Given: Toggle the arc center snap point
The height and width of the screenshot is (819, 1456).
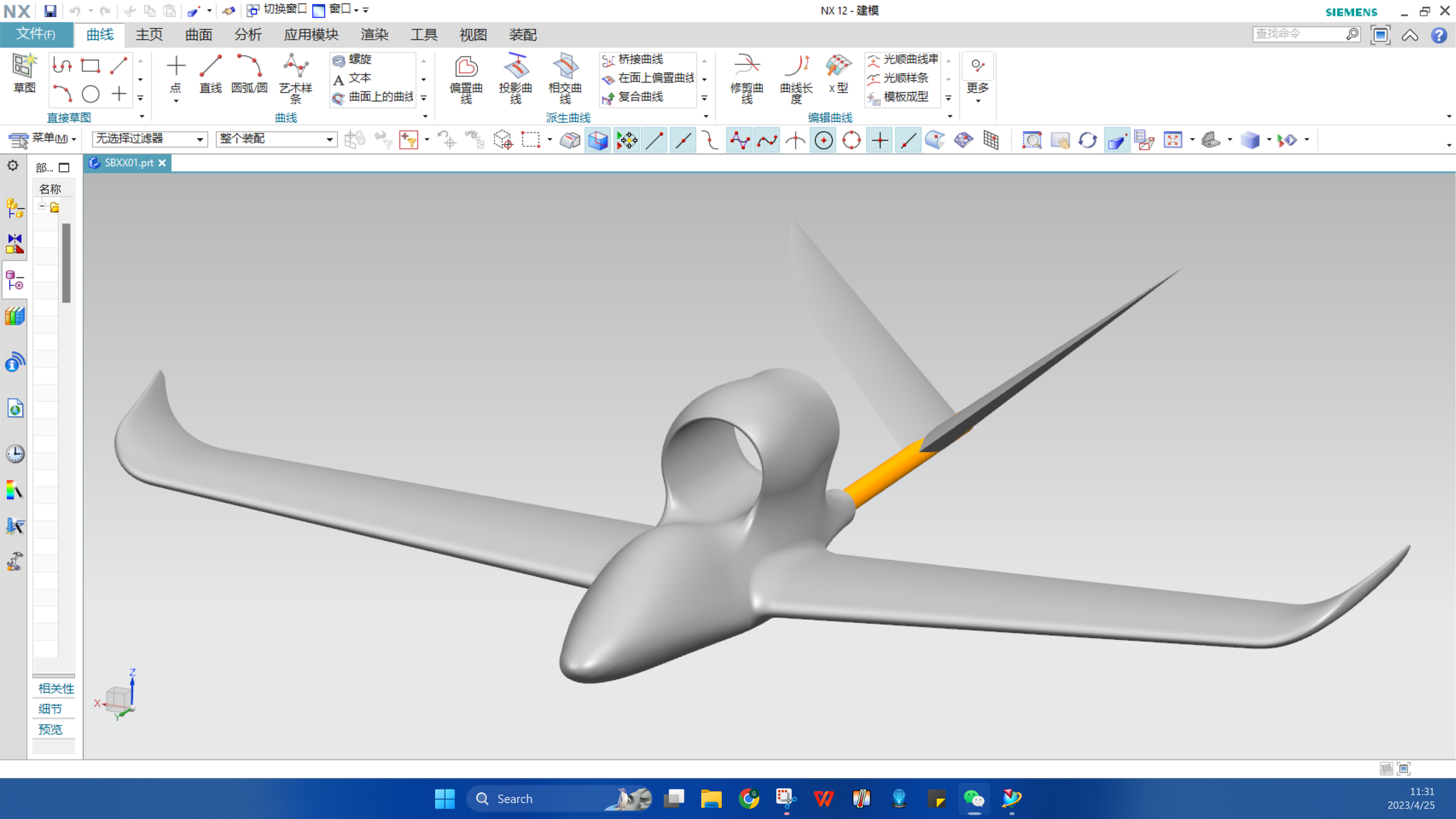Looking at the screenshot, I should coord(824,140).
